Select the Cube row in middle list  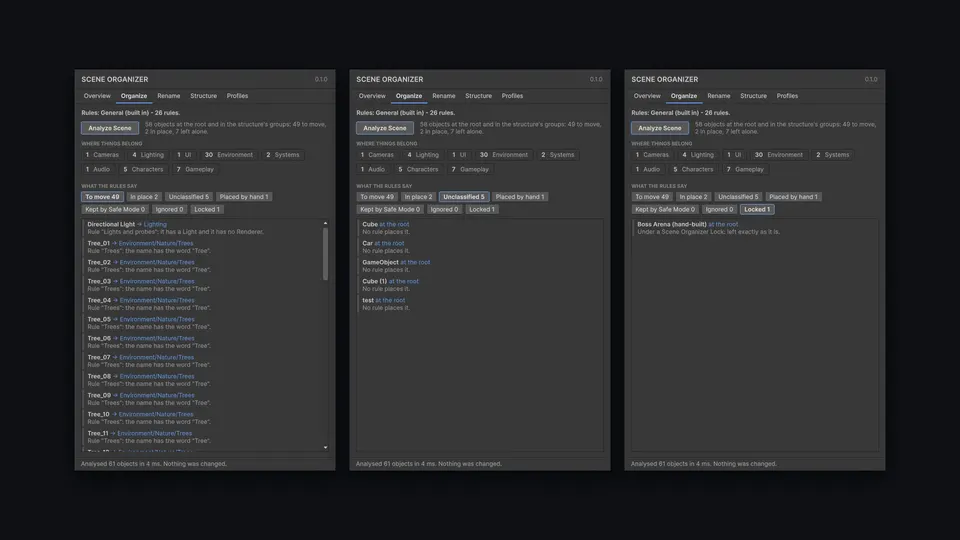(x=479, y=228)
